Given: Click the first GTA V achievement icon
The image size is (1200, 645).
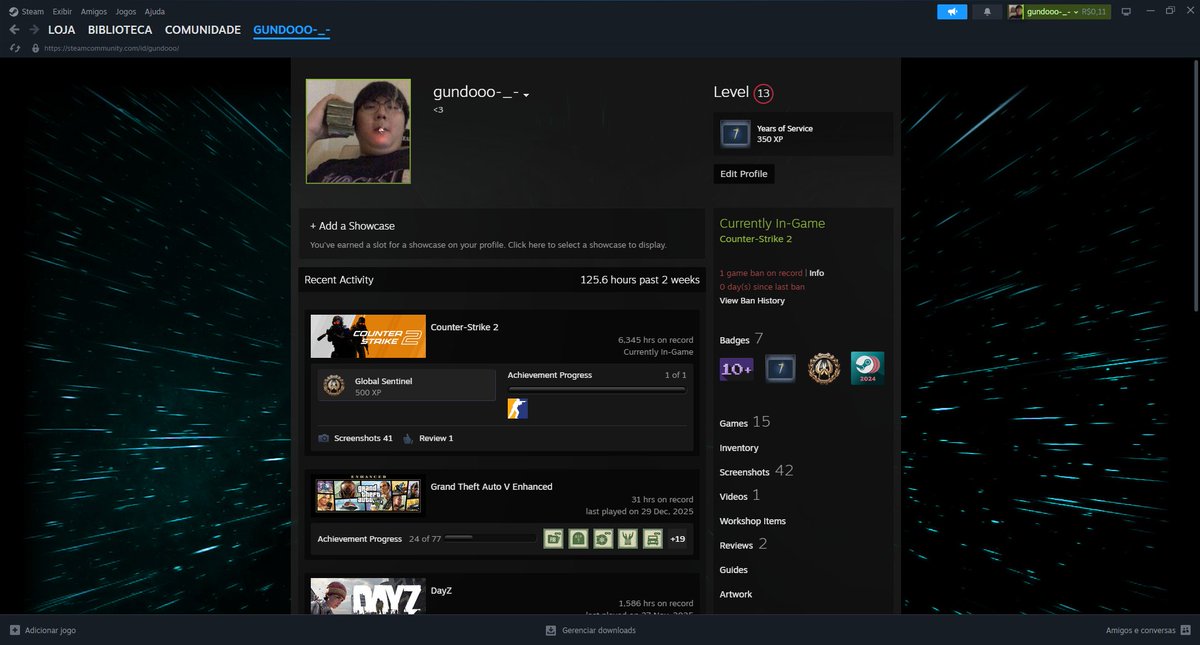Looking at the screenshot, I should 553,539.
